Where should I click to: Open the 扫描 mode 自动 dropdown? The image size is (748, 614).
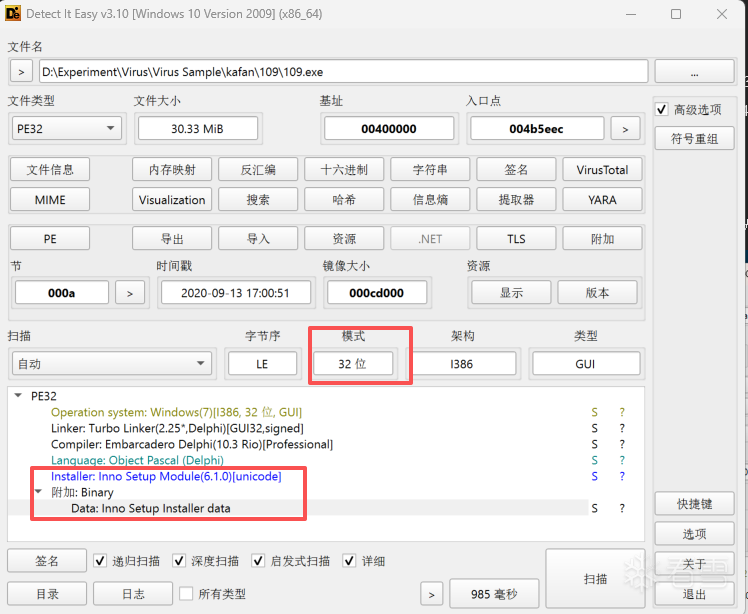pos(112,364)
